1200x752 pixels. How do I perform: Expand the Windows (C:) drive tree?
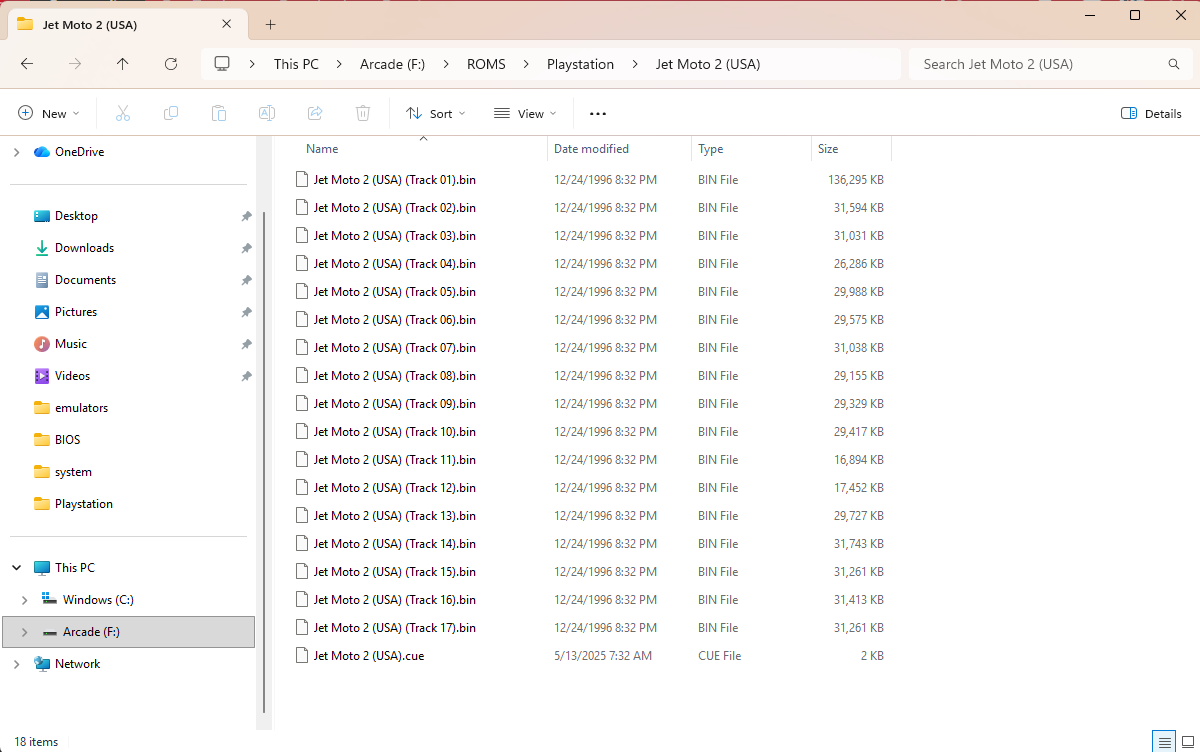(x=25, y=600)
